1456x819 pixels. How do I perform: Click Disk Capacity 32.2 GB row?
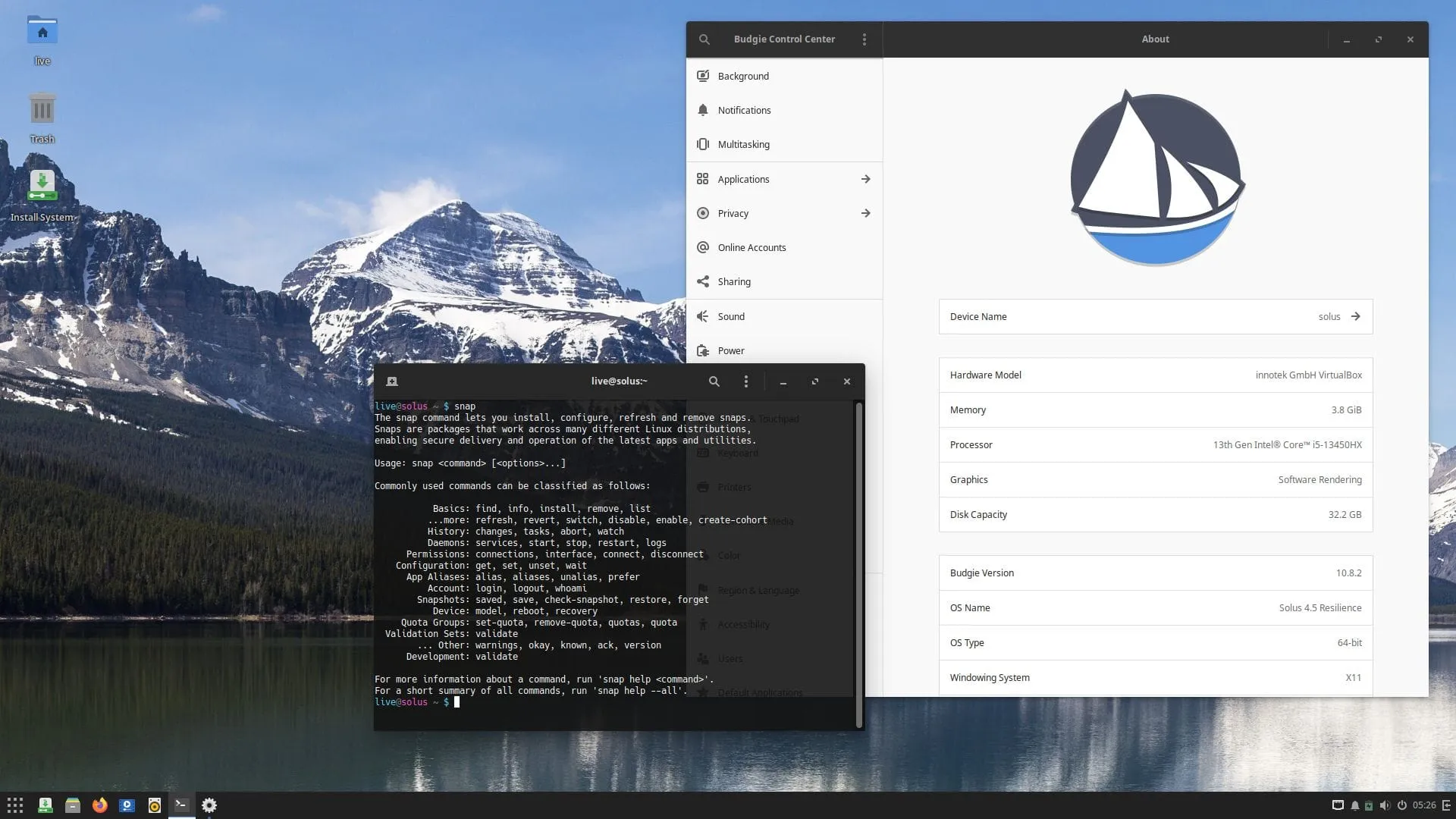[1156, 514]
